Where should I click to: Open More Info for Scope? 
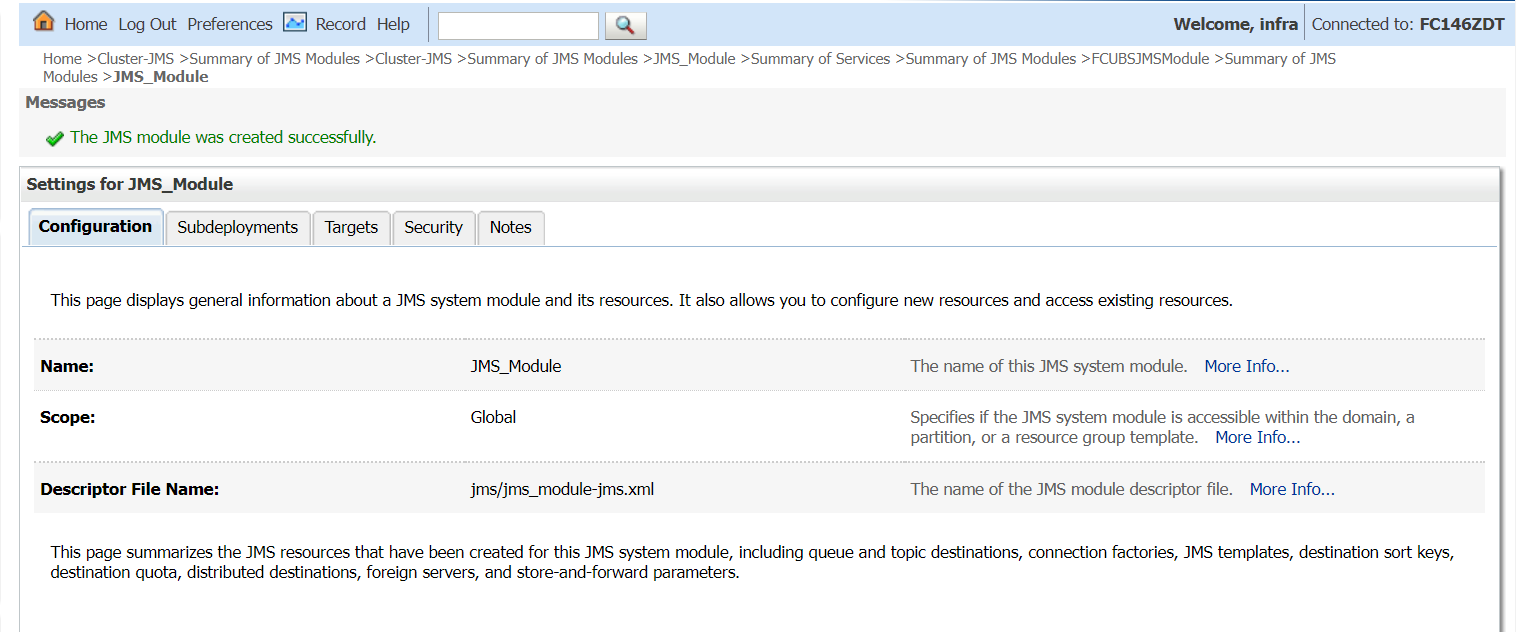click(1257, 437)
